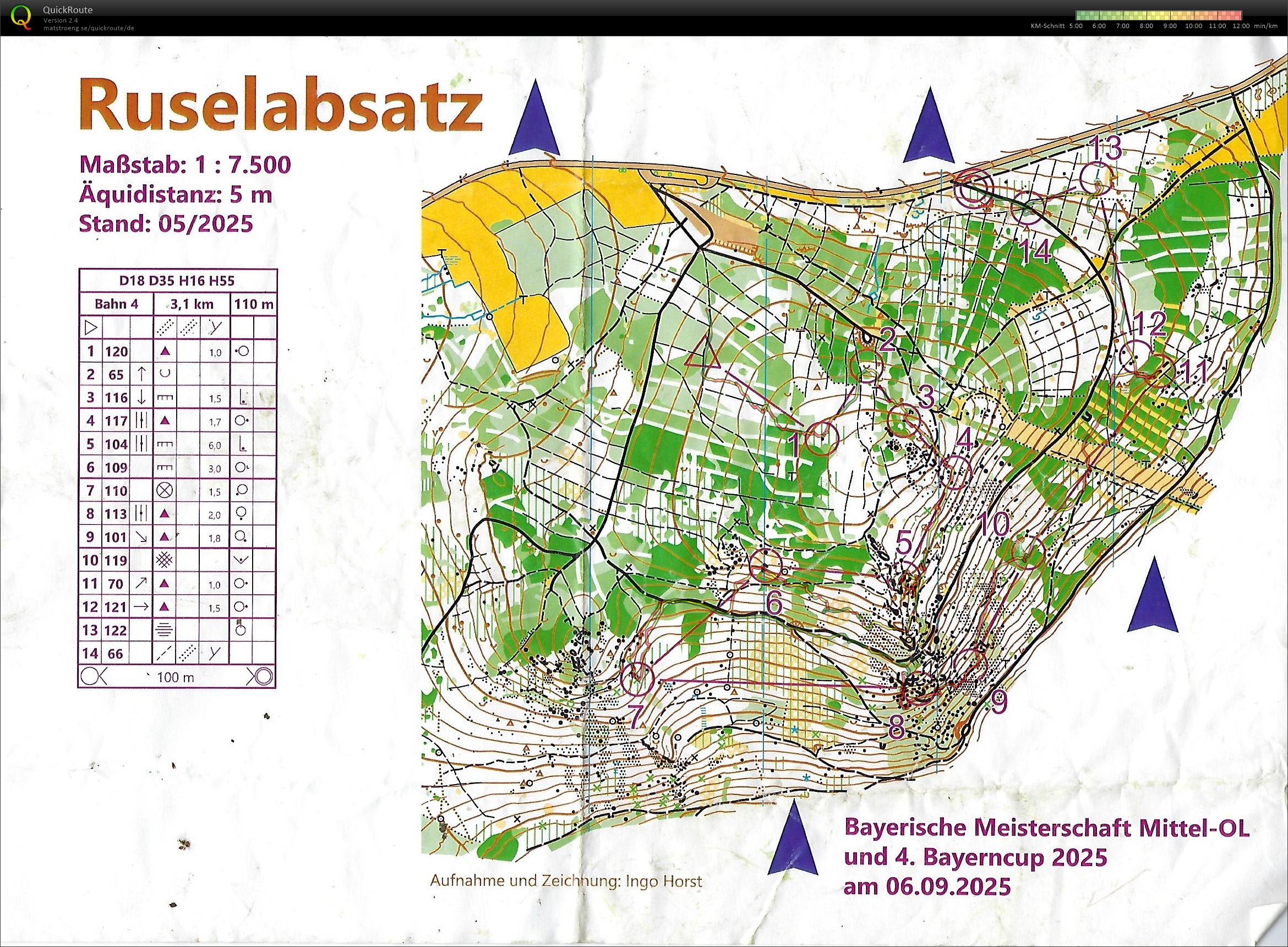Click the QuickRoute Q logo

click(23, 16)
